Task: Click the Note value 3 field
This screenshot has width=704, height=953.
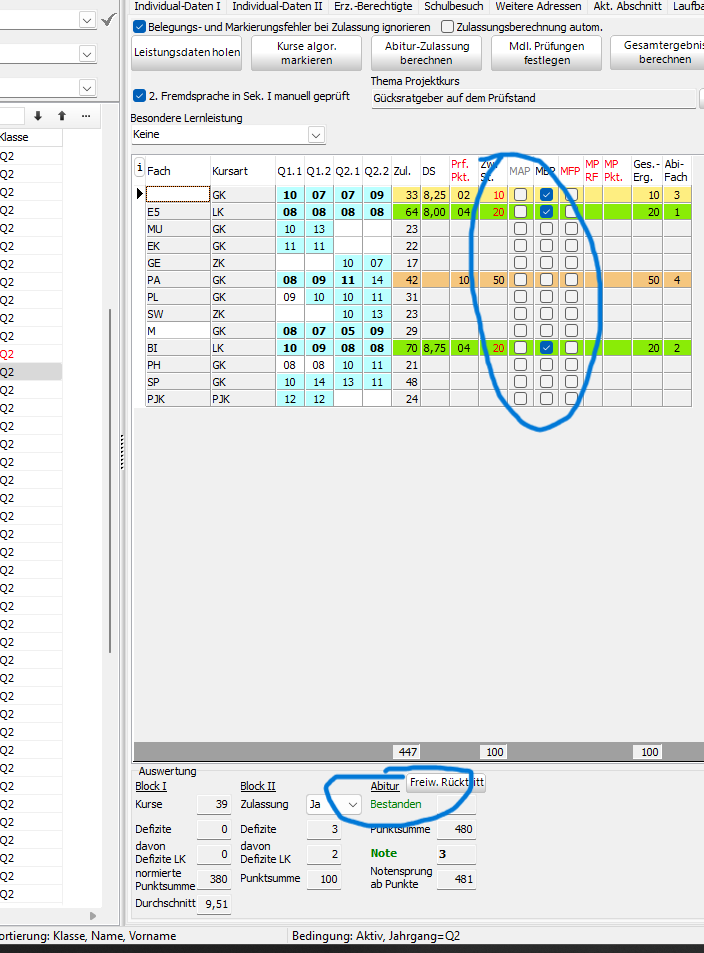Action: tap(456, 854)
